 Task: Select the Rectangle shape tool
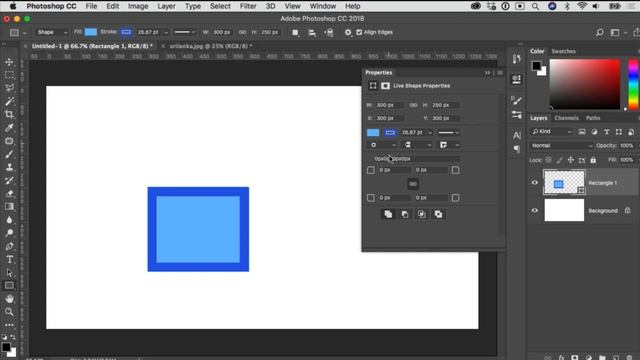9,286
